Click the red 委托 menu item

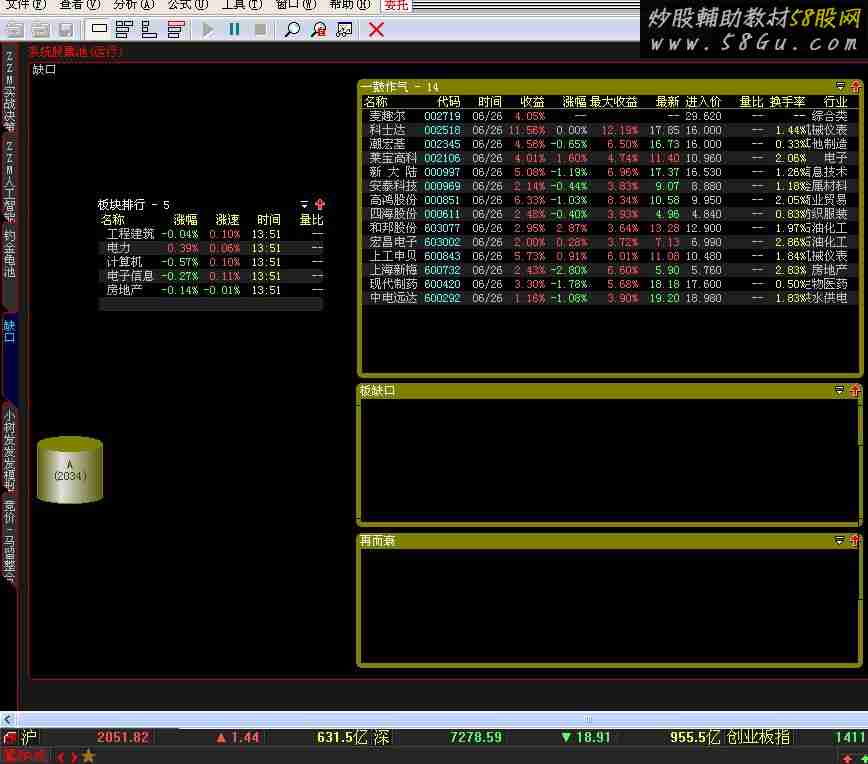[x=396, y=4]
